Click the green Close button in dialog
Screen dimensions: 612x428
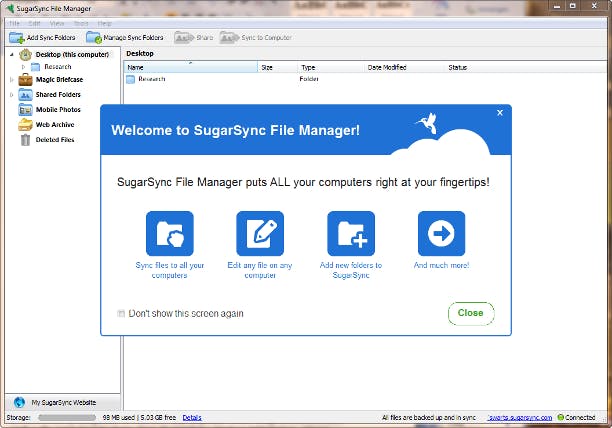pyautogui.click(x=471, y=313)
